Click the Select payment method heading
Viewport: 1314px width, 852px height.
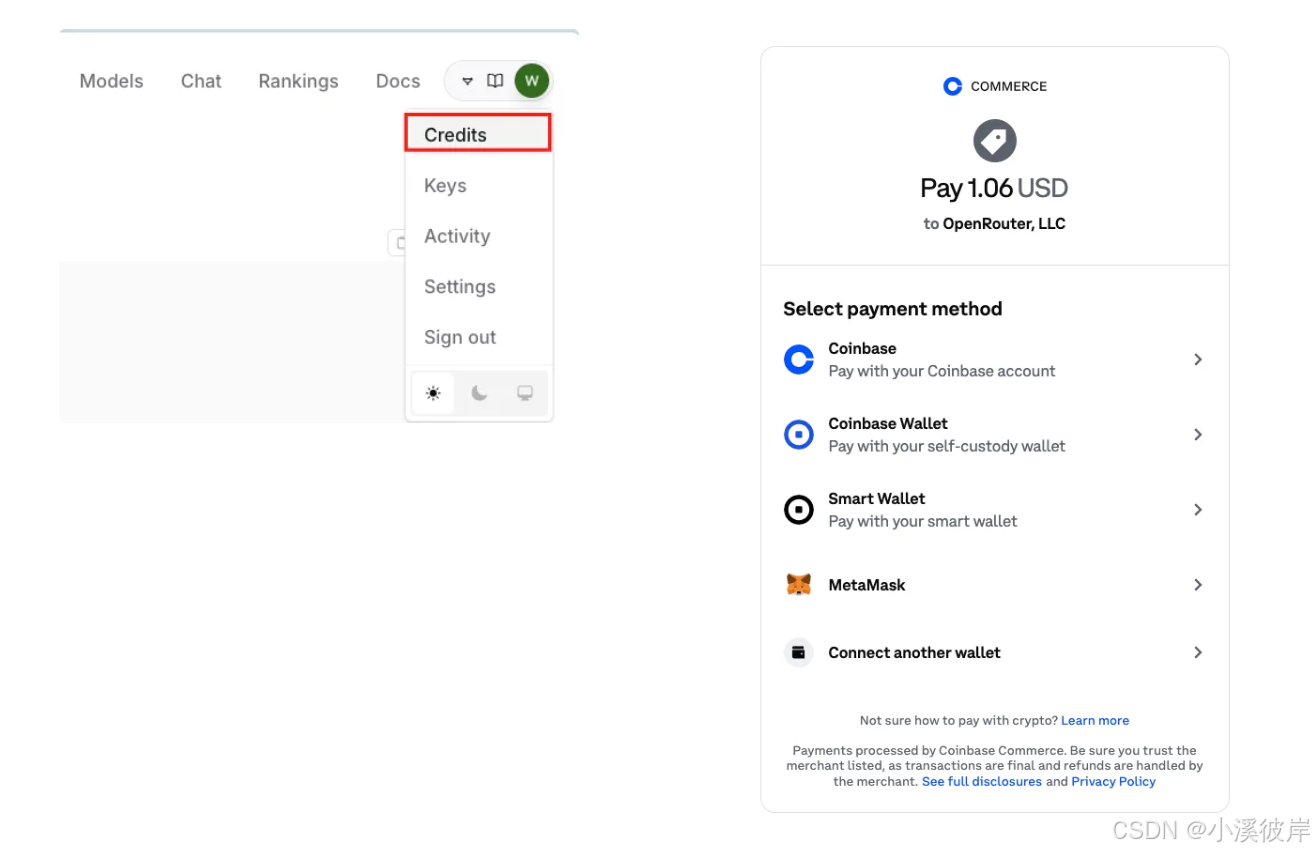(x=893, y=309)
